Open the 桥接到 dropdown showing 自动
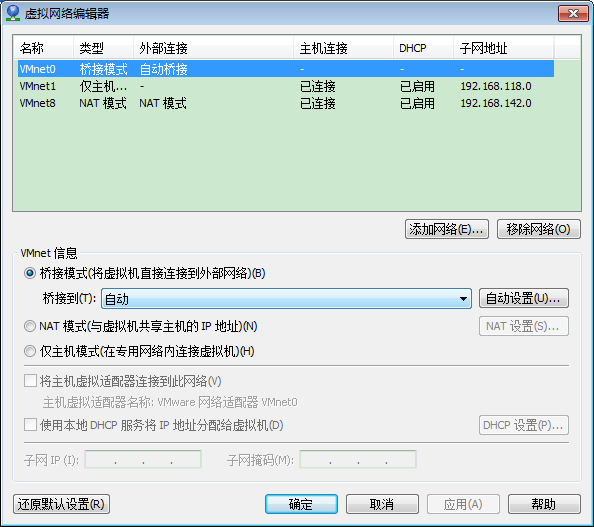The width and height of the screenshot is (594, 527). (286, 299)
